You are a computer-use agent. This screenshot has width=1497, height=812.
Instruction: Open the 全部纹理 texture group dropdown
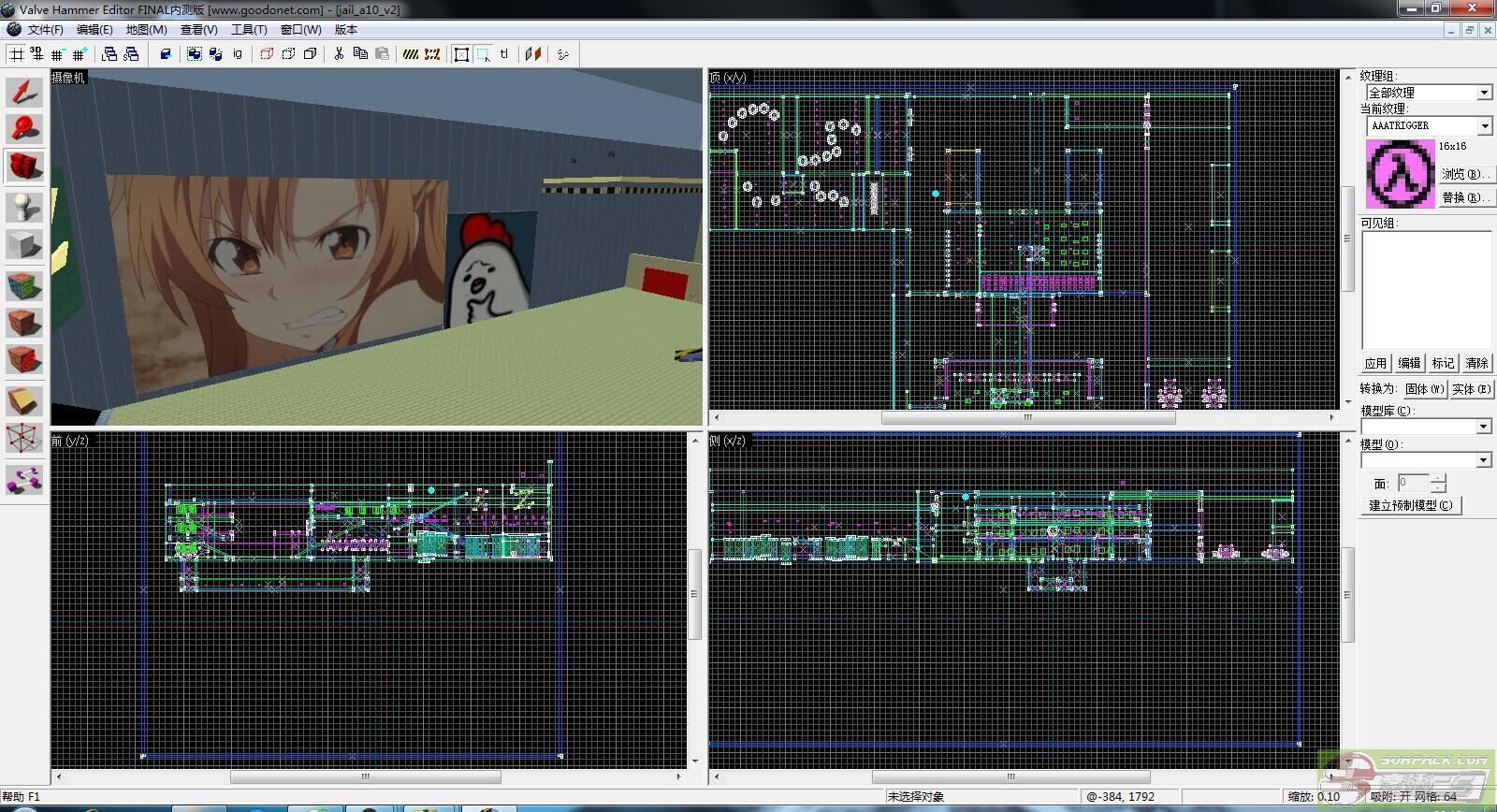click(1484, 93)
